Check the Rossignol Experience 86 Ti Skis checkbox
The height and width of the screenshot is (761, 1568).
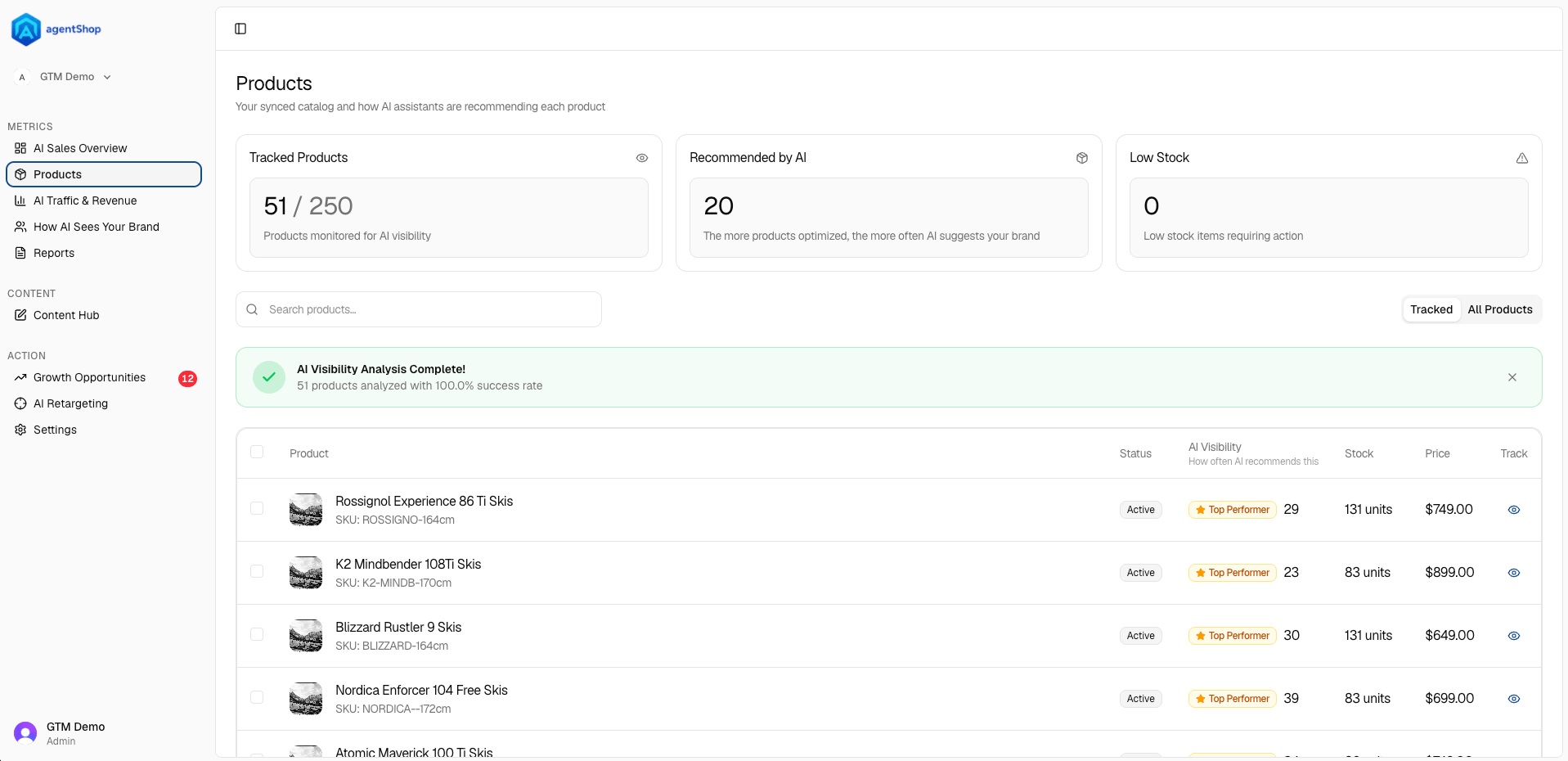[257, 508]
